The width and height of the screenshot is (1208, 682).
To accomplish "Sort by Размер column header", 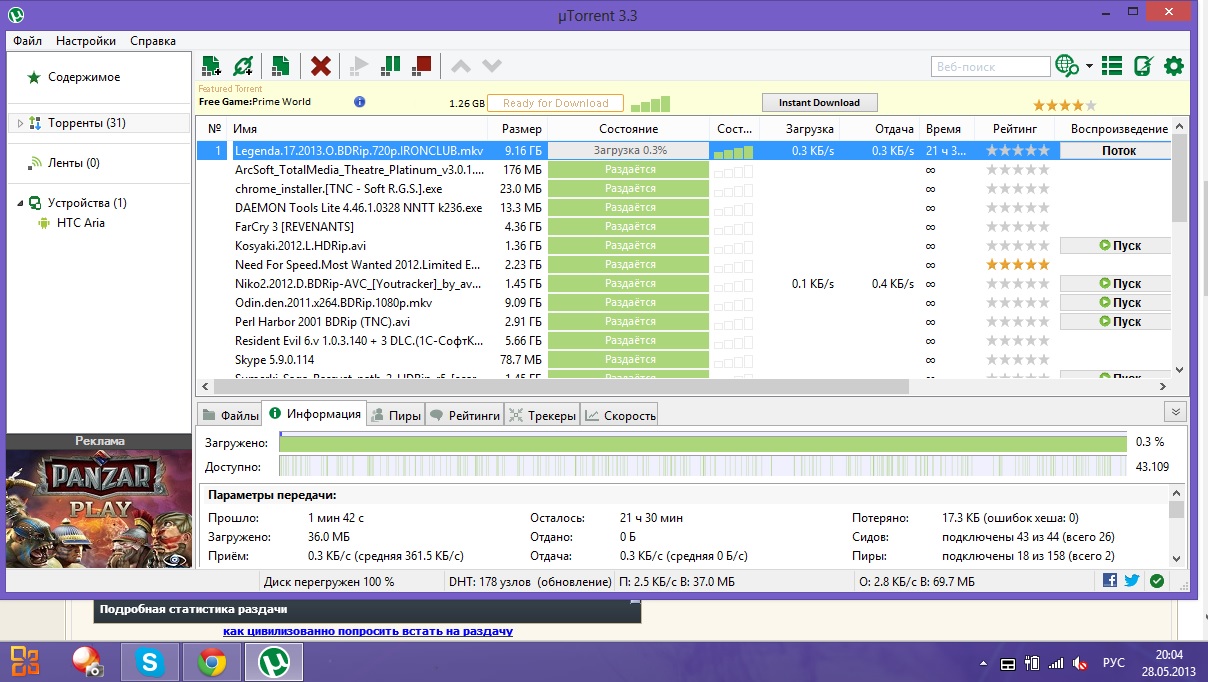I will click(518, 129).
